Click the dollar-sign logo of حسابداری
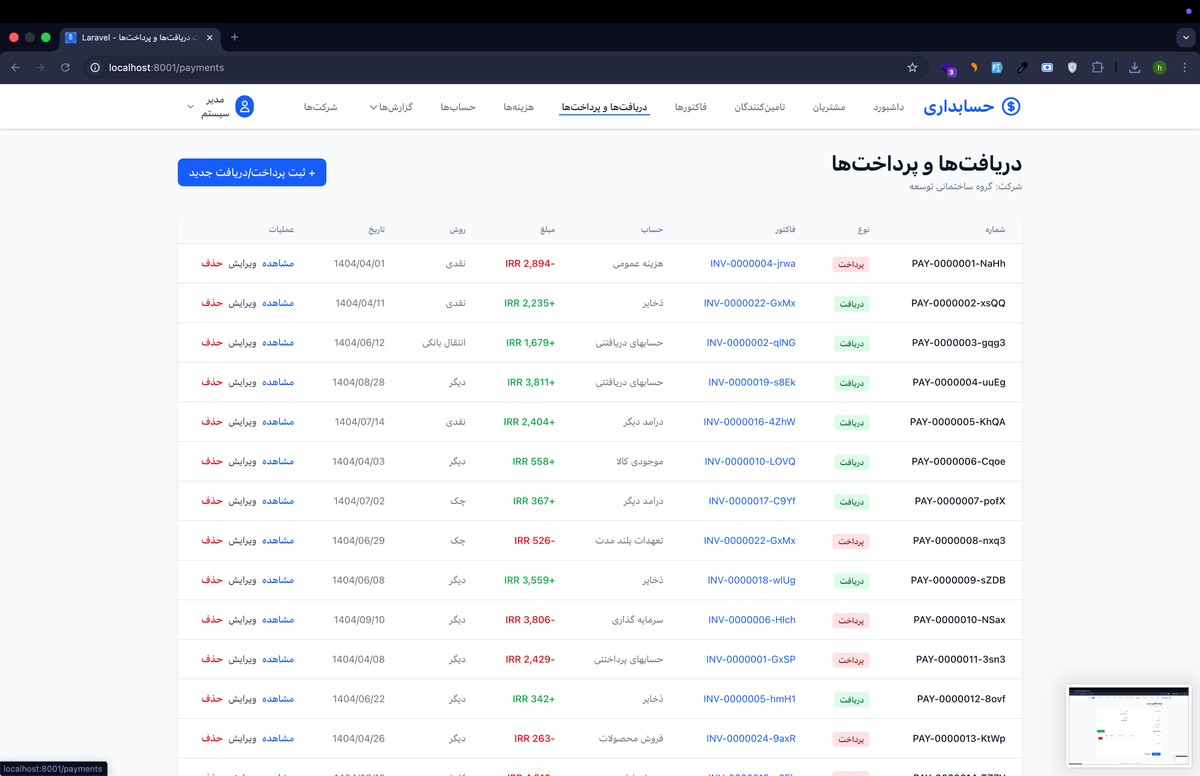Screen dimensions: 1200x776 point(1011,107)
